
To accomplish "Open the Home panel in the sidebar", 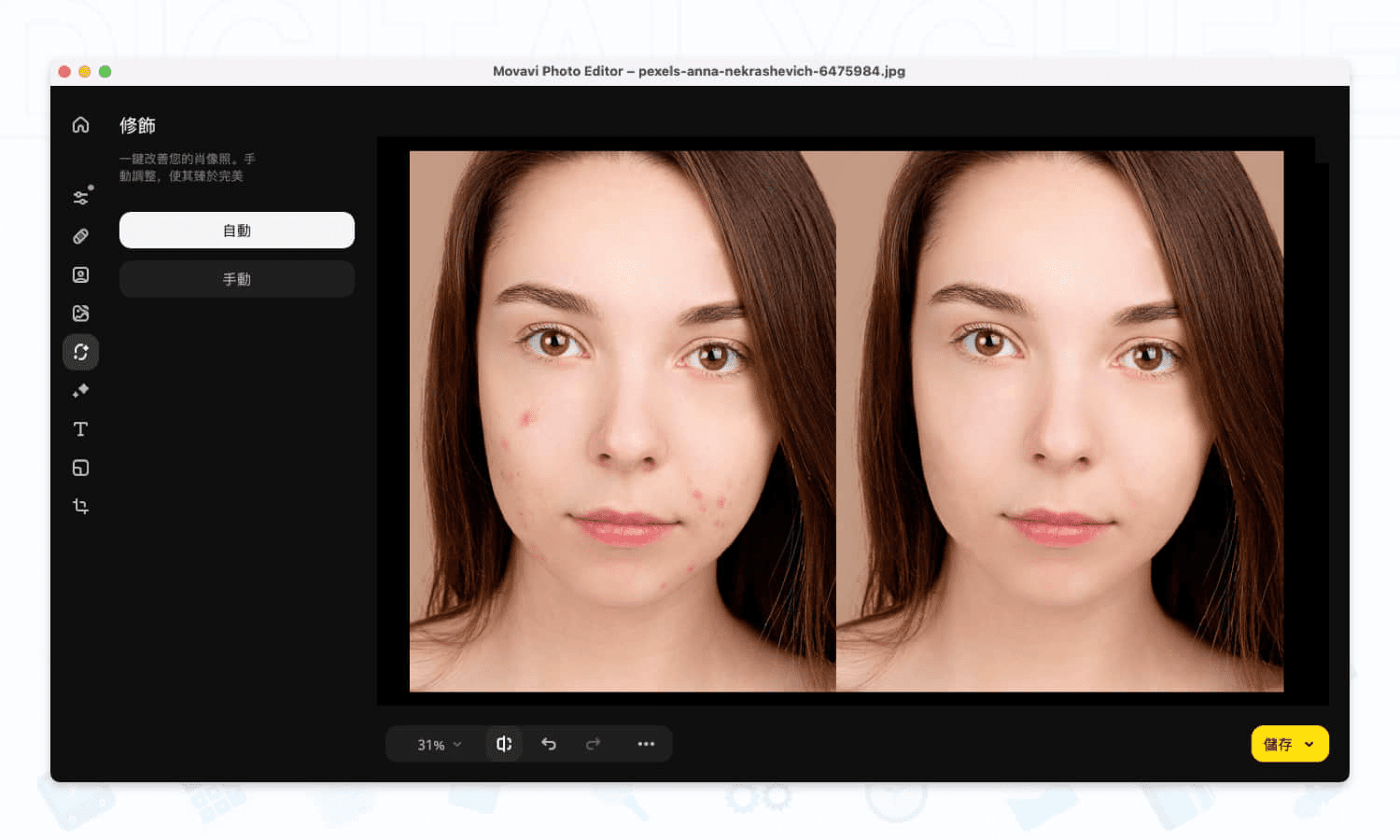I will point(80,124).
